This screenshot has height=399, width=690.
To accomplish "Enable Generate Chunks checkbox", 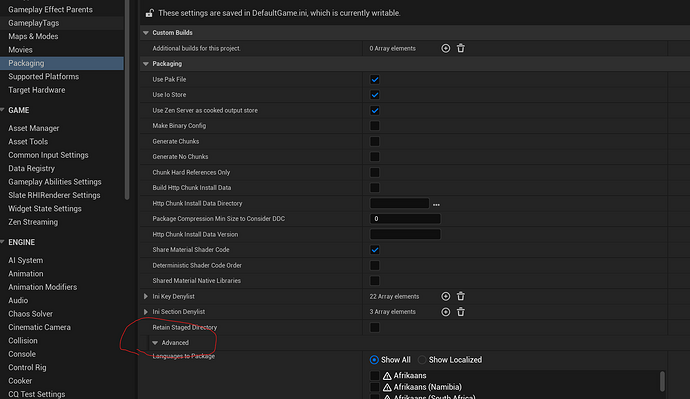I will [374, 141].
